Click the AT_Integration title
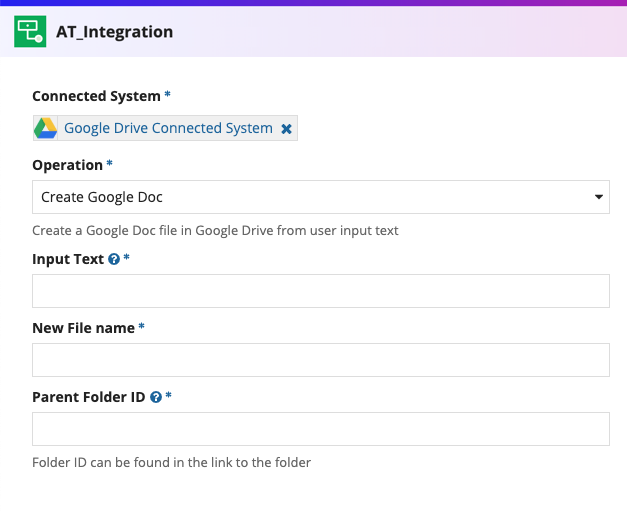Viewport: 627px width, 511px height. pos(114,32)
